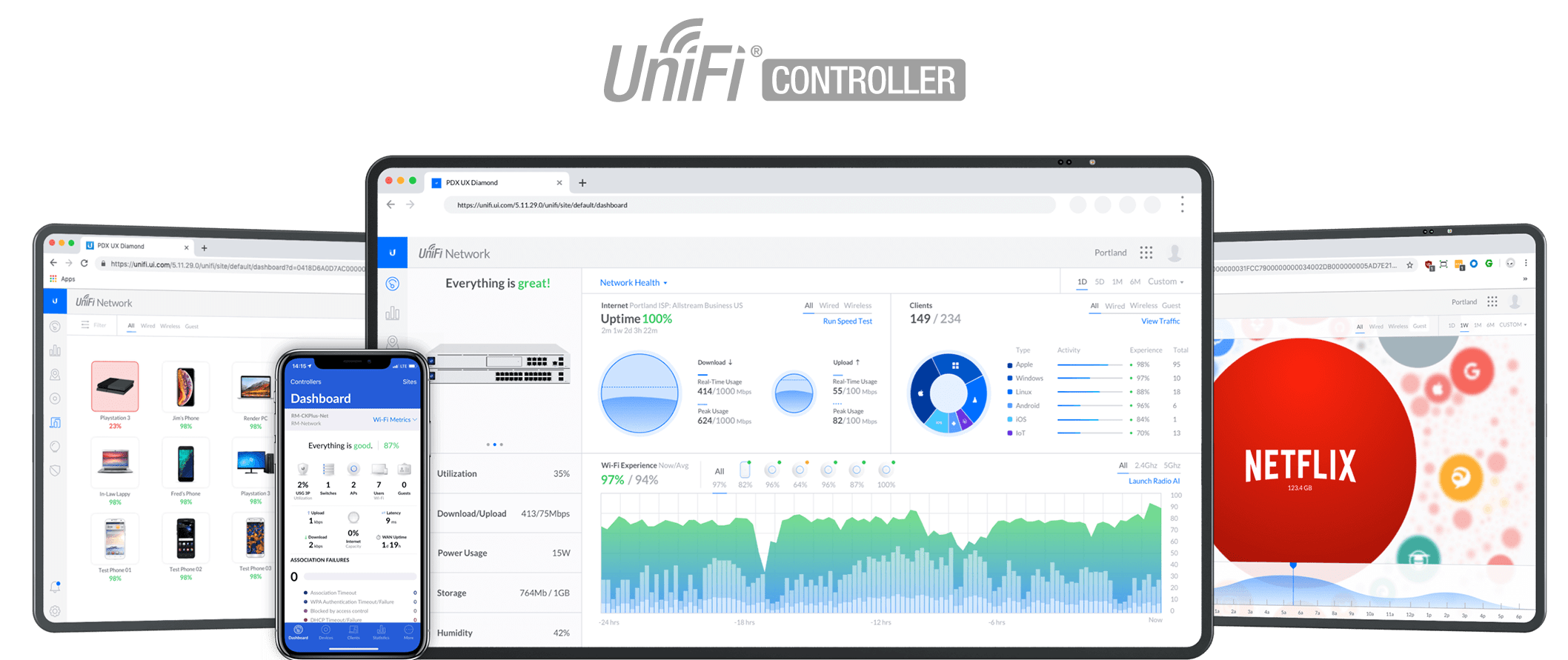Select the 1D time range in center window
Image resolution: width=1568 pixels, height=660 pixels.
1082,281
